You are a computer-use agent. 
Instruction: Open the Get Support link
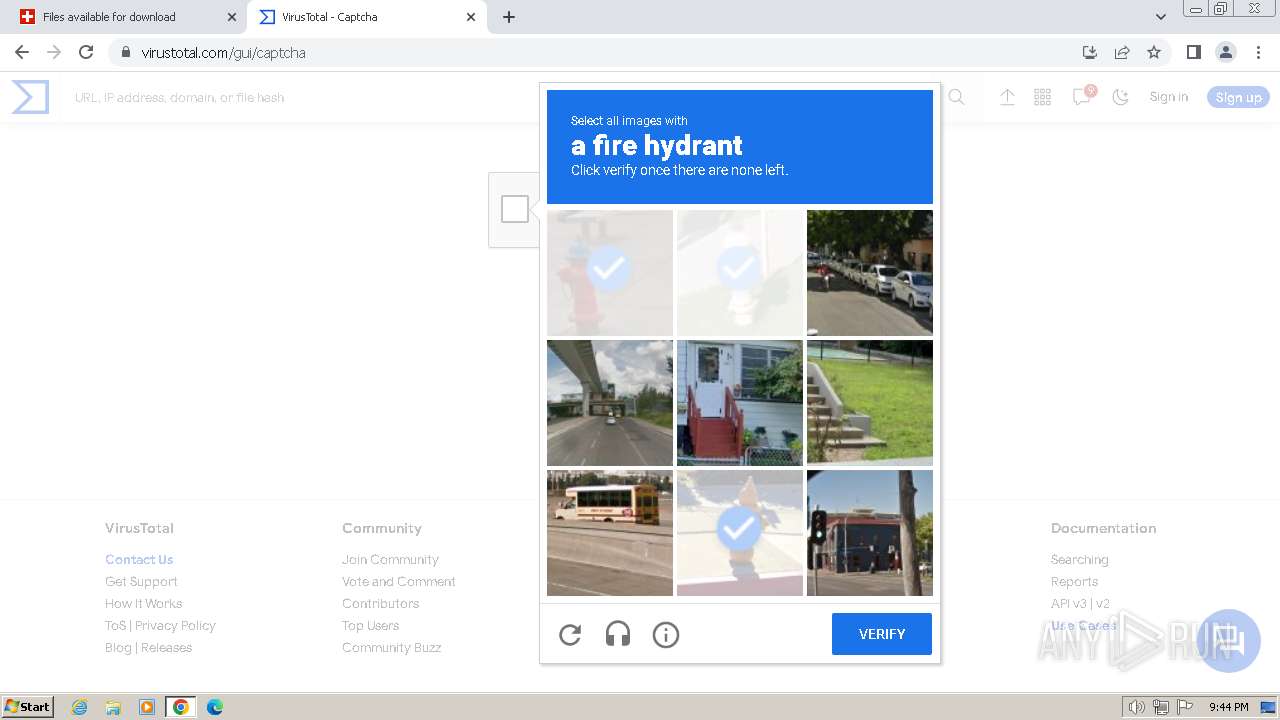point(141,581)
